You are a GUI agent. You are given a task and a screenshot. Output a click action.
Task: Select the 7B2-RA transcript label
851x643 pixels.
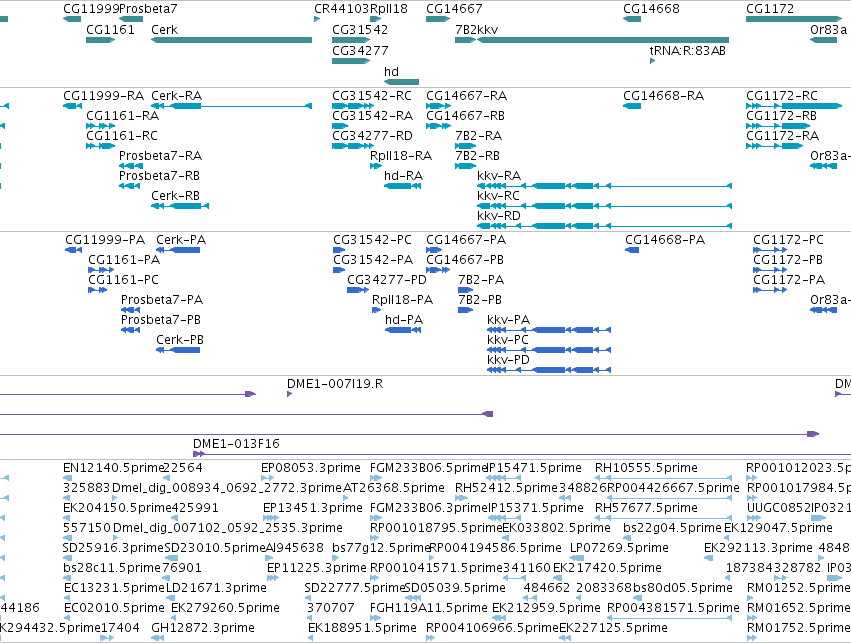tap(478, 136)
